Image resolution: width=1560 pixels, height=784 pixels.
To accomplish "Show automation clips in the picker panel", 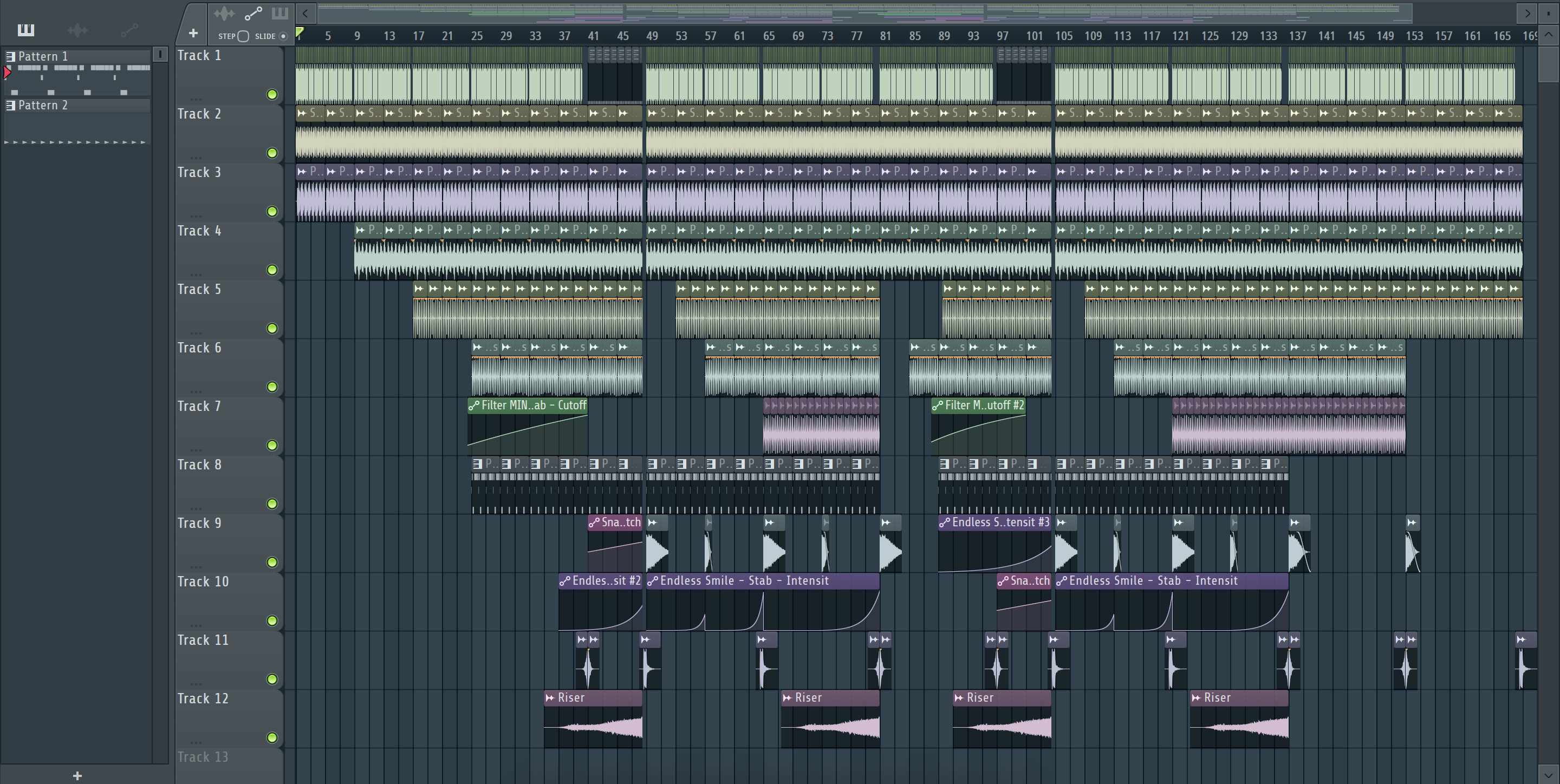I will click(129, 30).
